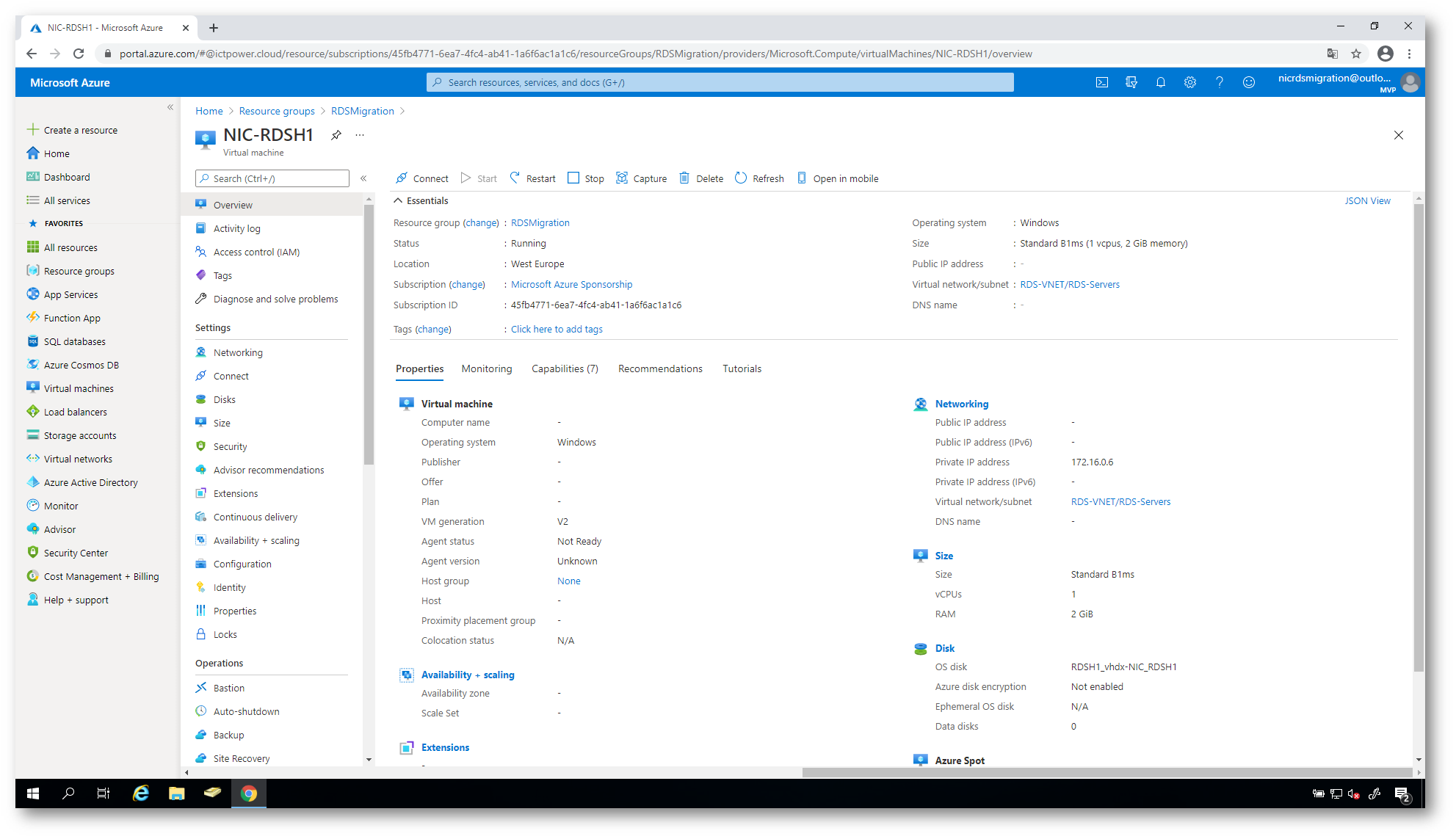Open Access control (IAM)
Screen dimensions: 1456x839
[x=247, y=252]
